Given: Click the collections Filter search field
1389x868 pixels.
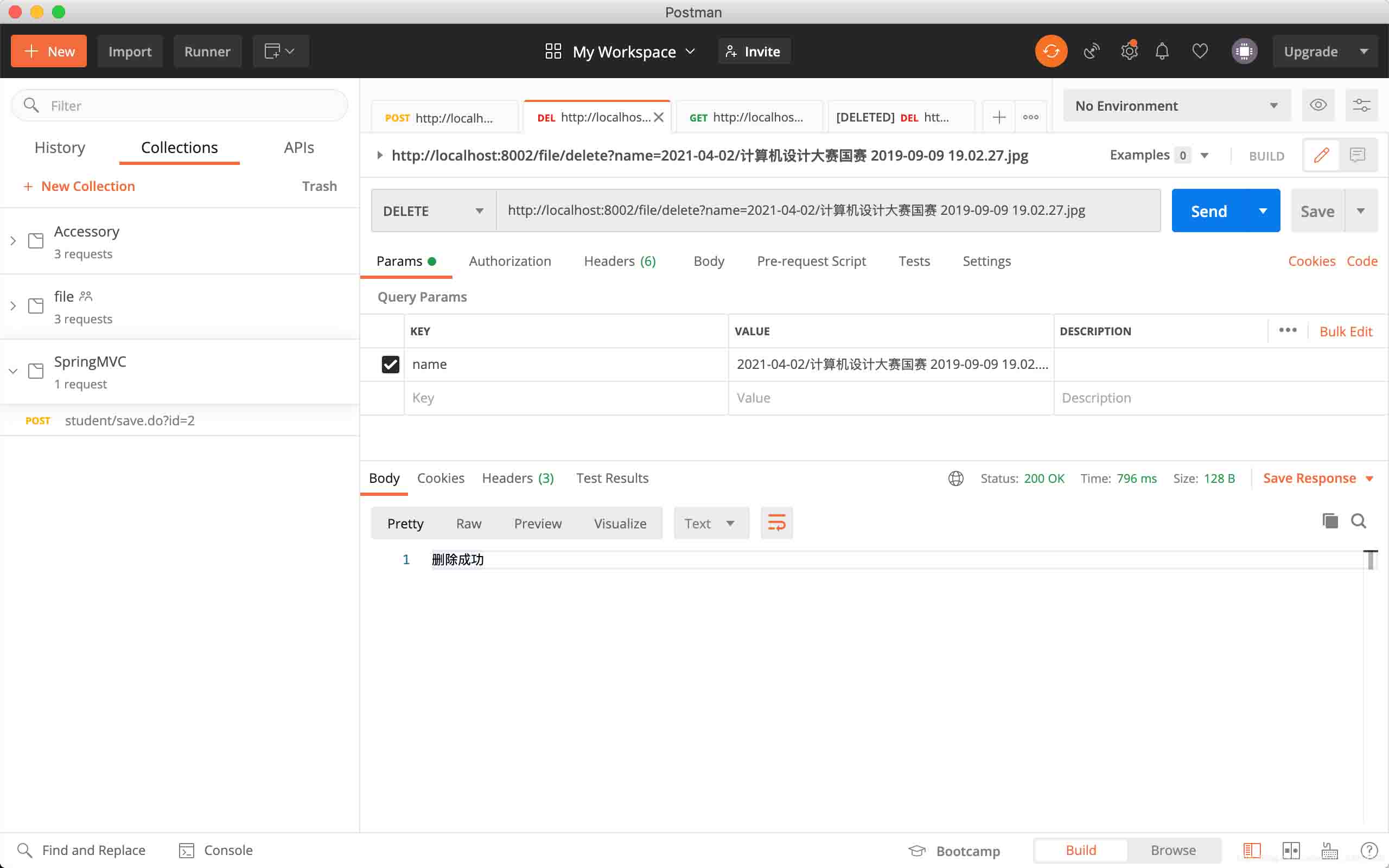Looking at the screenshot, I should click(x=180, y=106).
